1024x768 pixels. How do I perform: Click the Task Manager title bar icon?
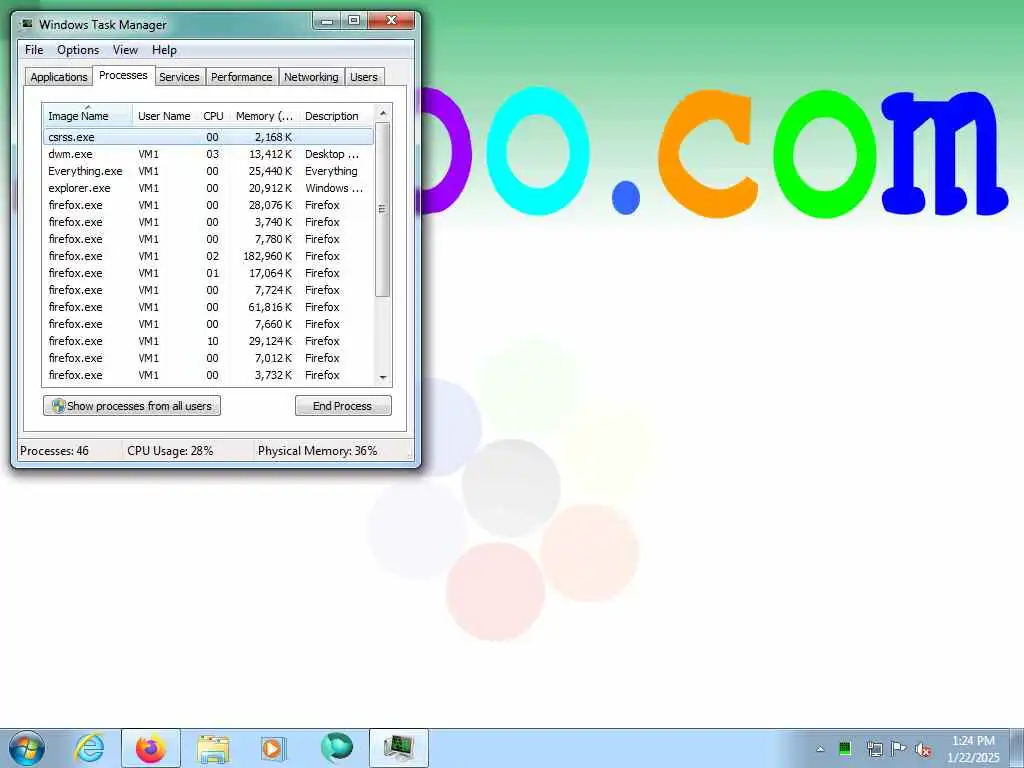(x=27, y=24)
